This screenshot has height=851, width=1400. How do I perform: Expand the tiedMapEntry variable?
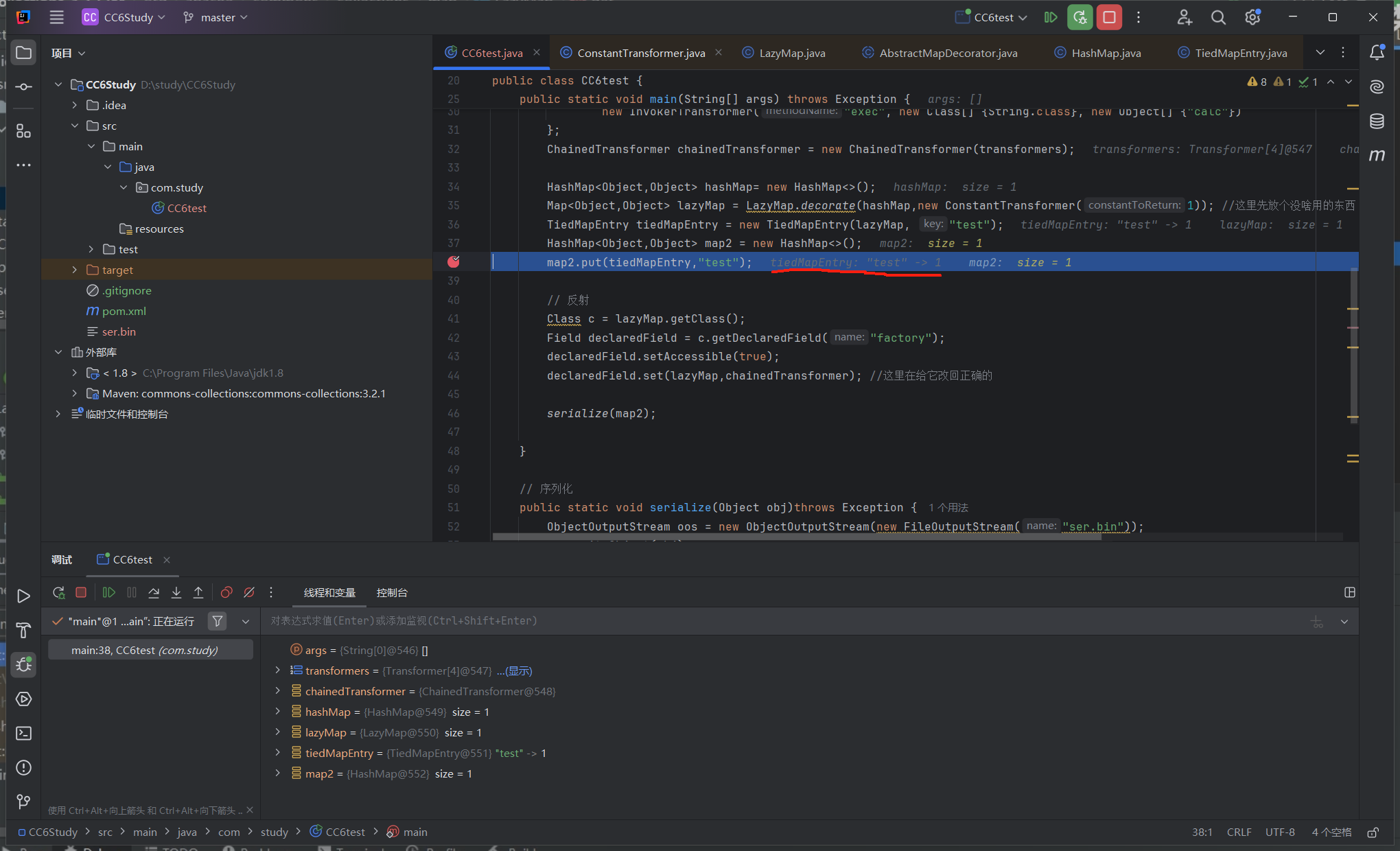pyautogui.click(x=277, y=753)
